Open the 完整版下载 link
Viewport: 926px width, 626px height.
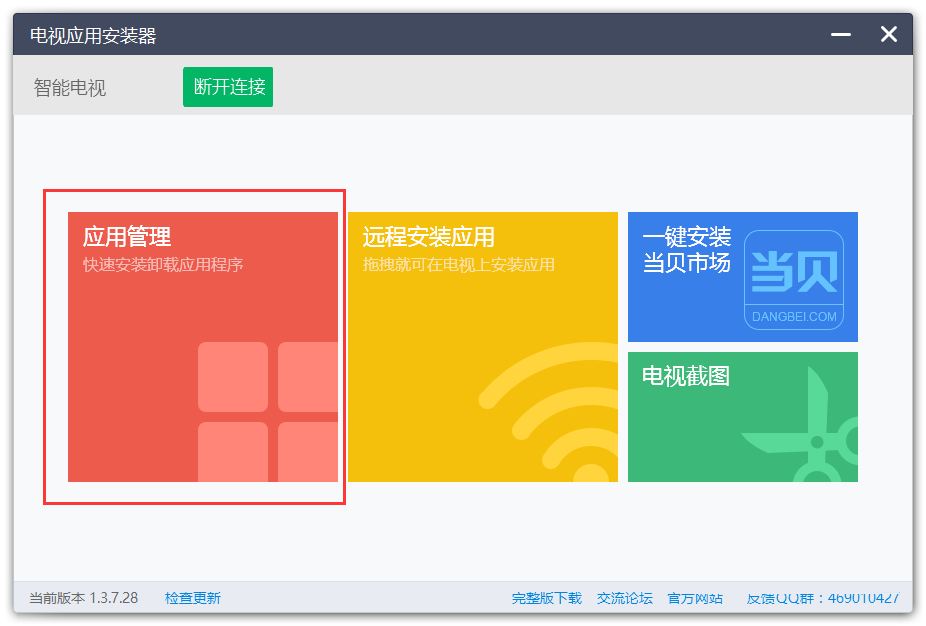546,598
